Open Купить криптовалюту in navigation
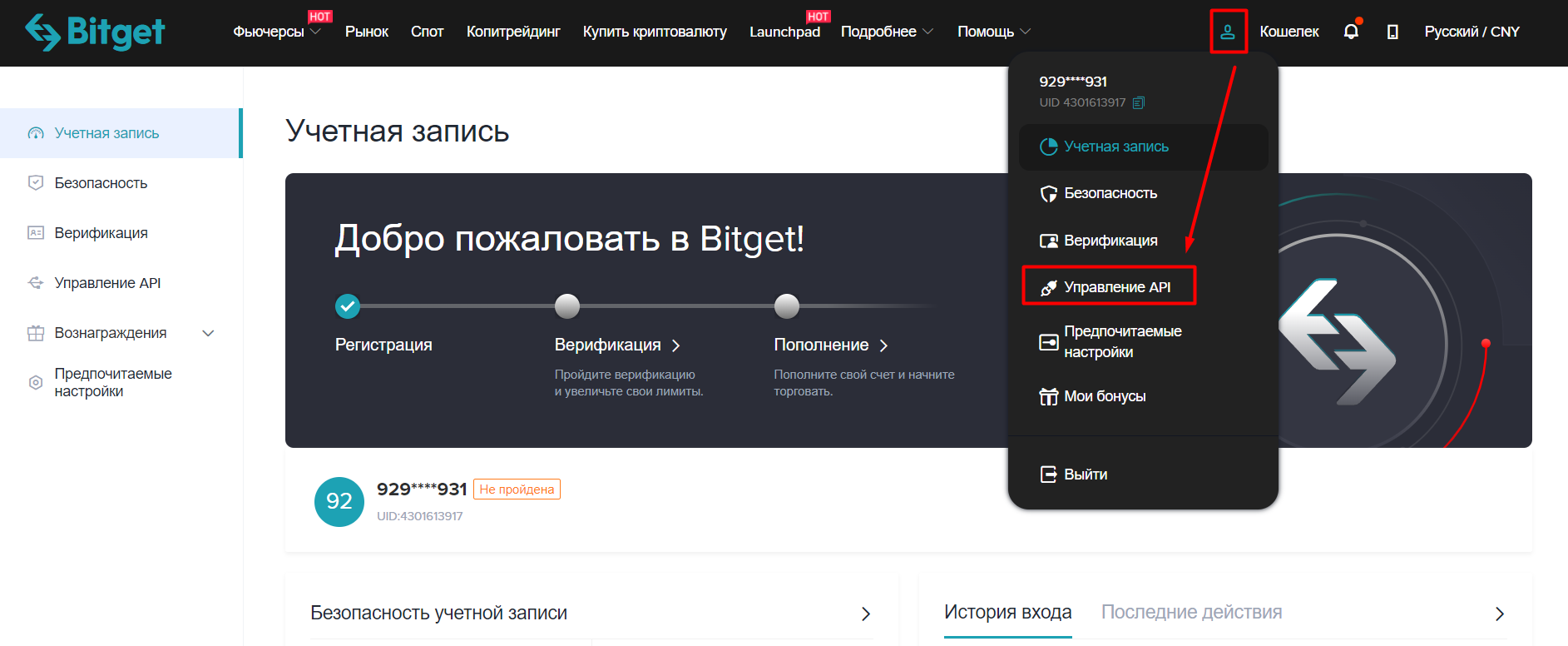 (655, 32)
